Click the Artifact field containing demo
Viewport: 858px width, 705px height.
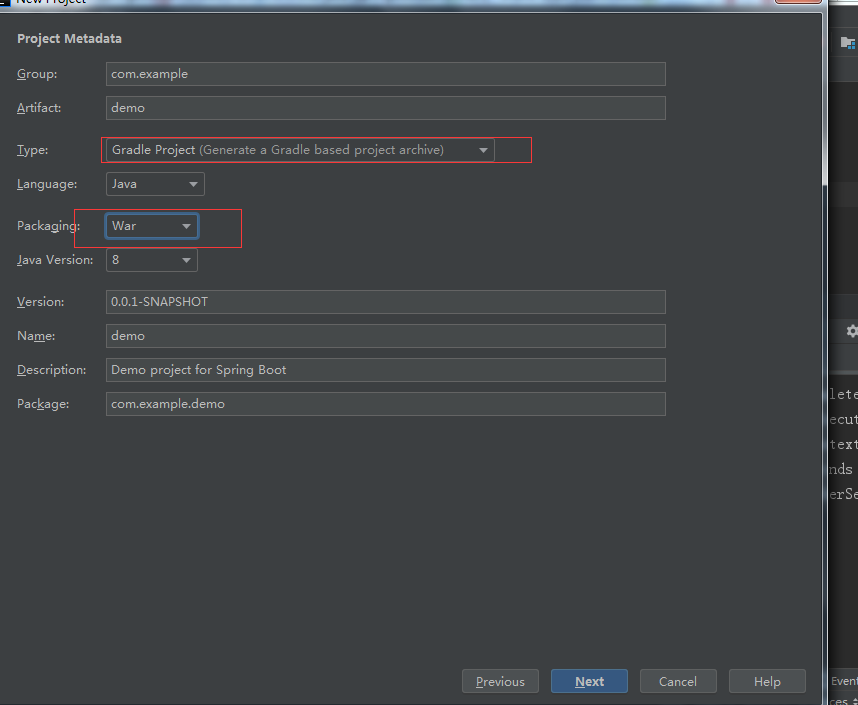click(x=385, y=108)
